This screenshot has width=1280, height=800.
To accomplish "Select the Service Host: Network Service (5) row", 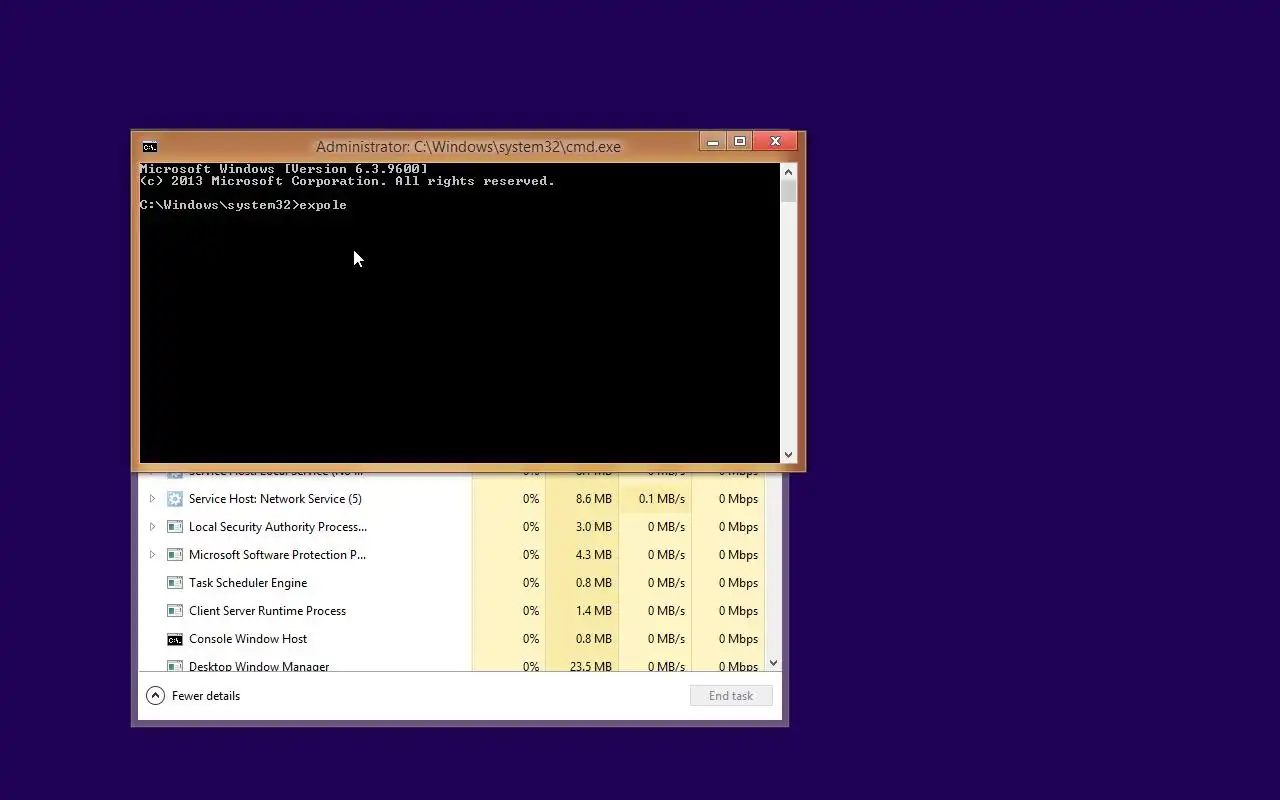I will coord(451,499).
